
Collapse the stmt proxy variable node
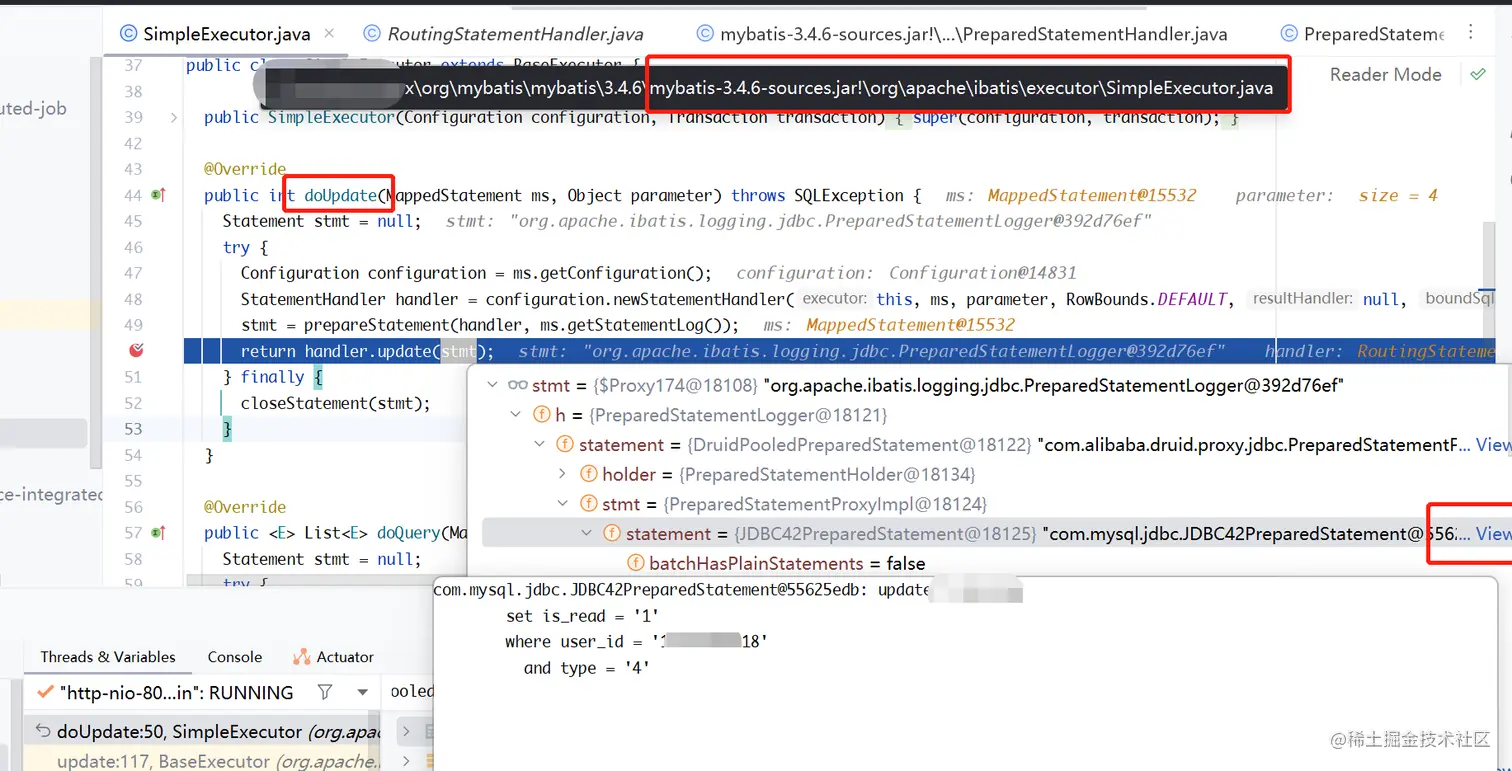pos(491,385)
